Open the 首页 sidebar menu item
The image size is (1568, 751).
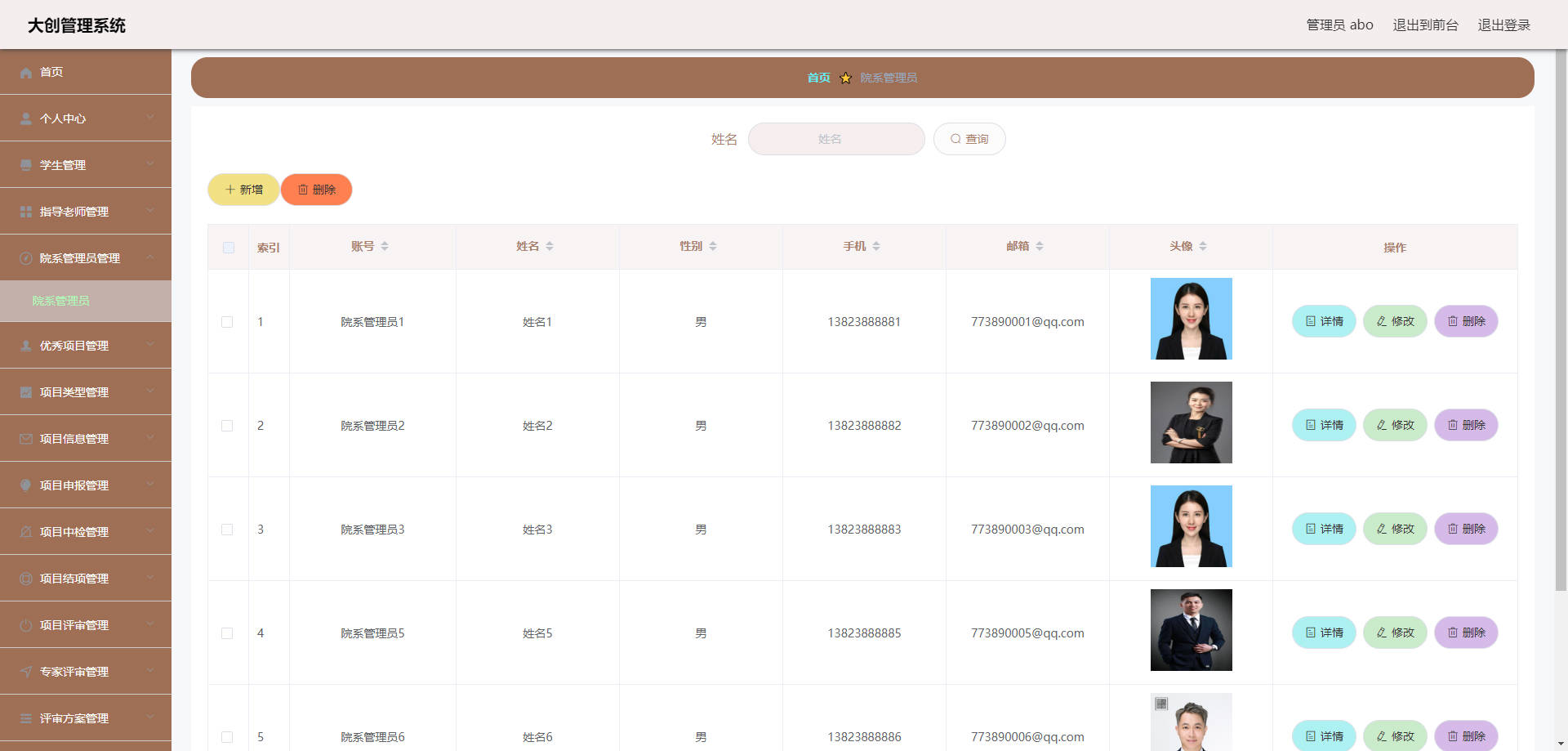pos(86,72)
